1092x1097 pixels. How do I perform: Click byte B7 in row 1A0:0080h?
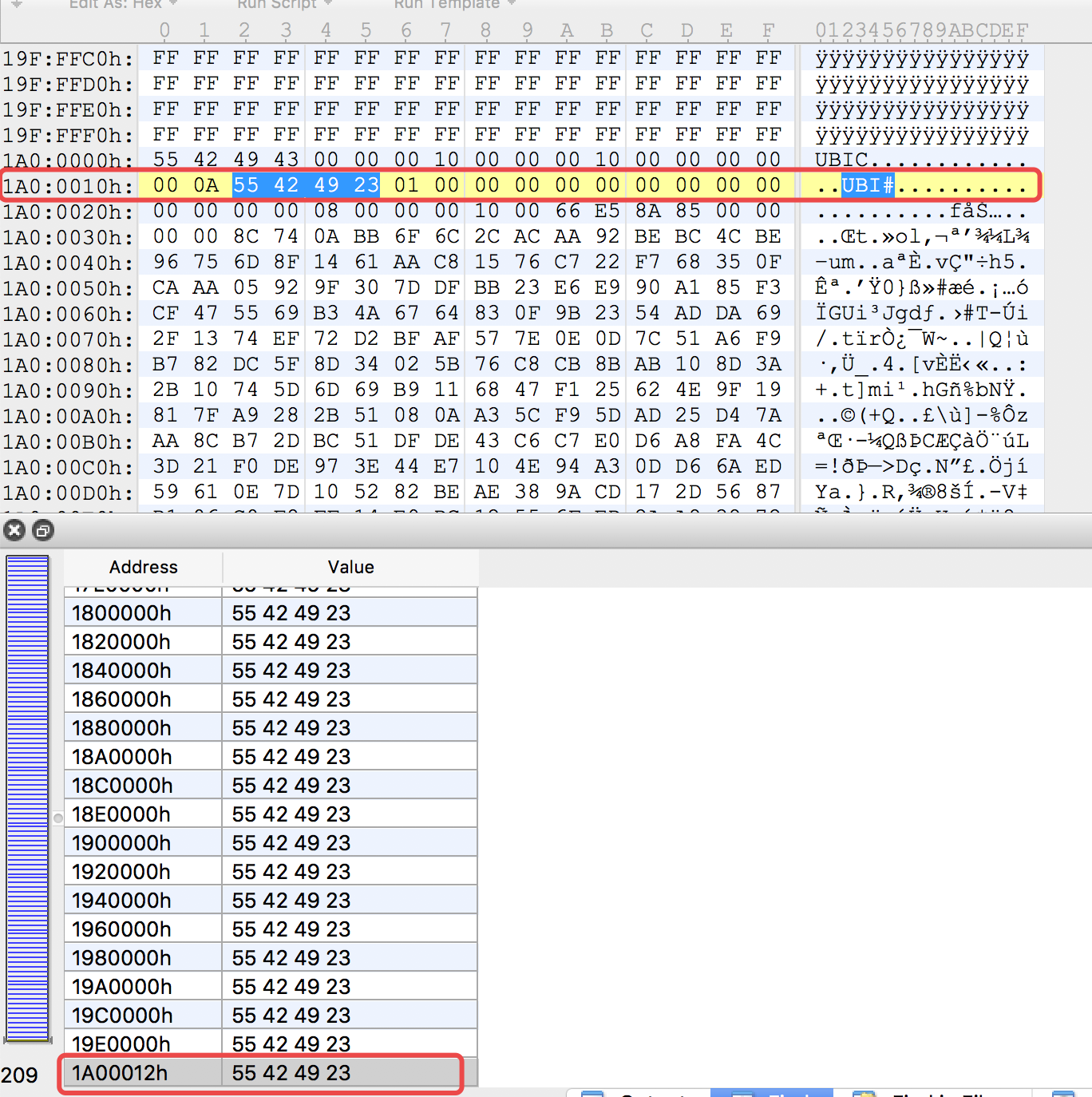[165, 364]
